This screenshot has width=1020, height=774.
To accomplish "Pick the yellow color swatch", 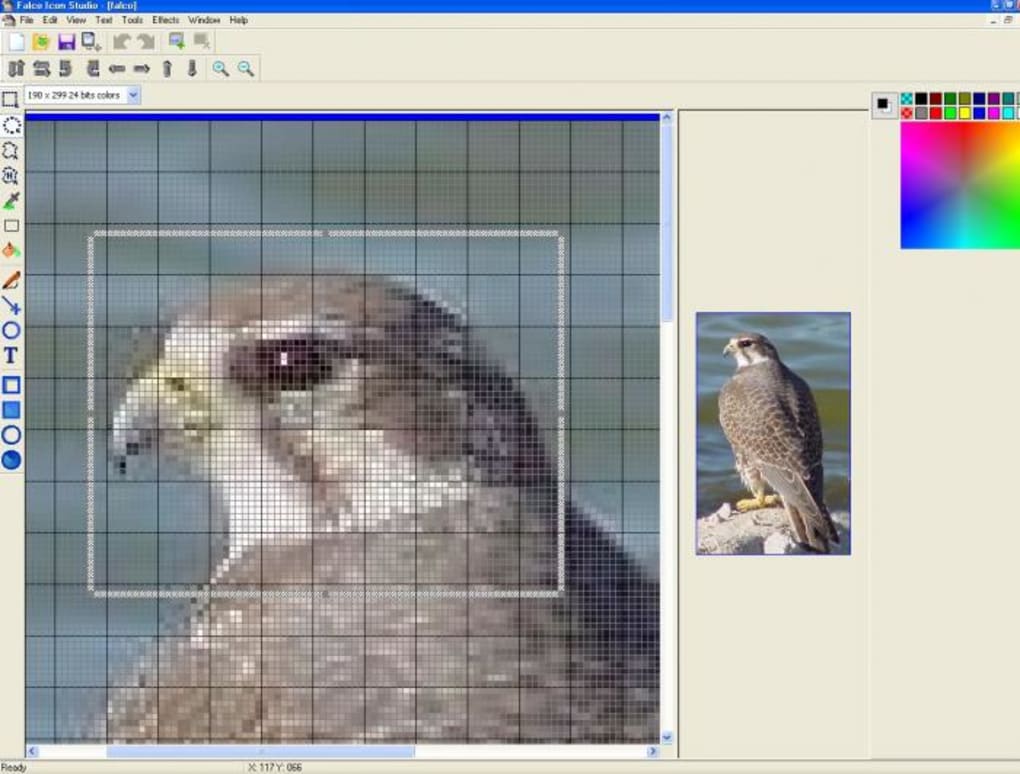I will tap(965, 113).
